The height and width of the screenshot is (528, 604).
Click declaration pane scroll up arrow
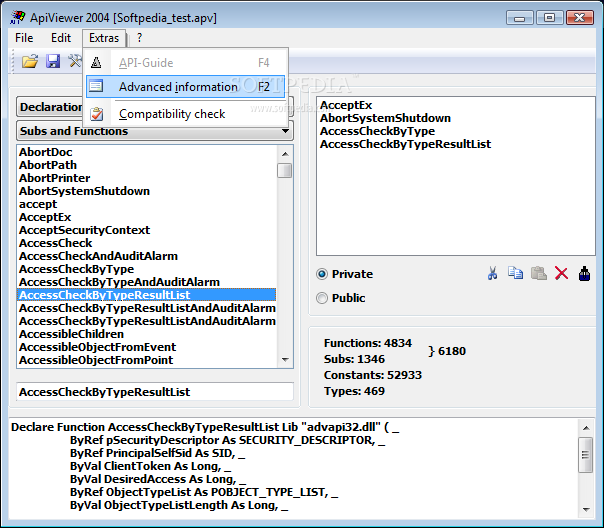(586, 428)
